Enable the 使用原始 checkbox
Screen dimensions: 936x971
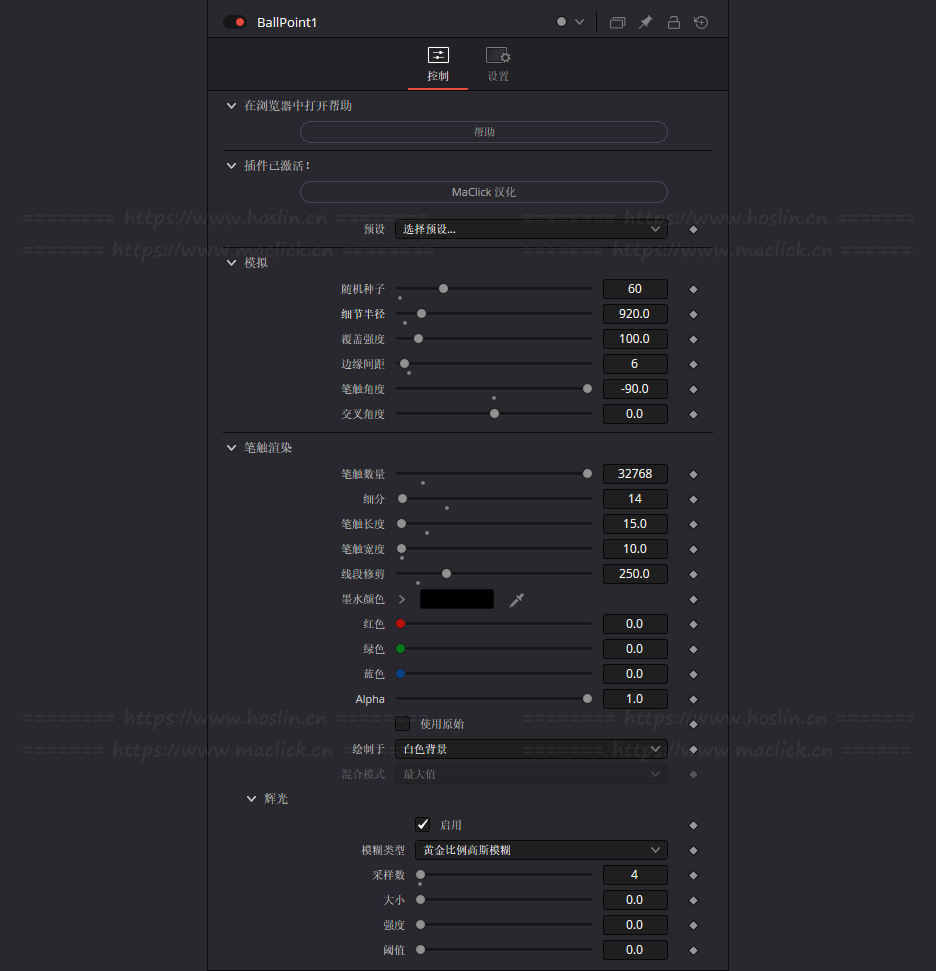click(x=402, y=723)
